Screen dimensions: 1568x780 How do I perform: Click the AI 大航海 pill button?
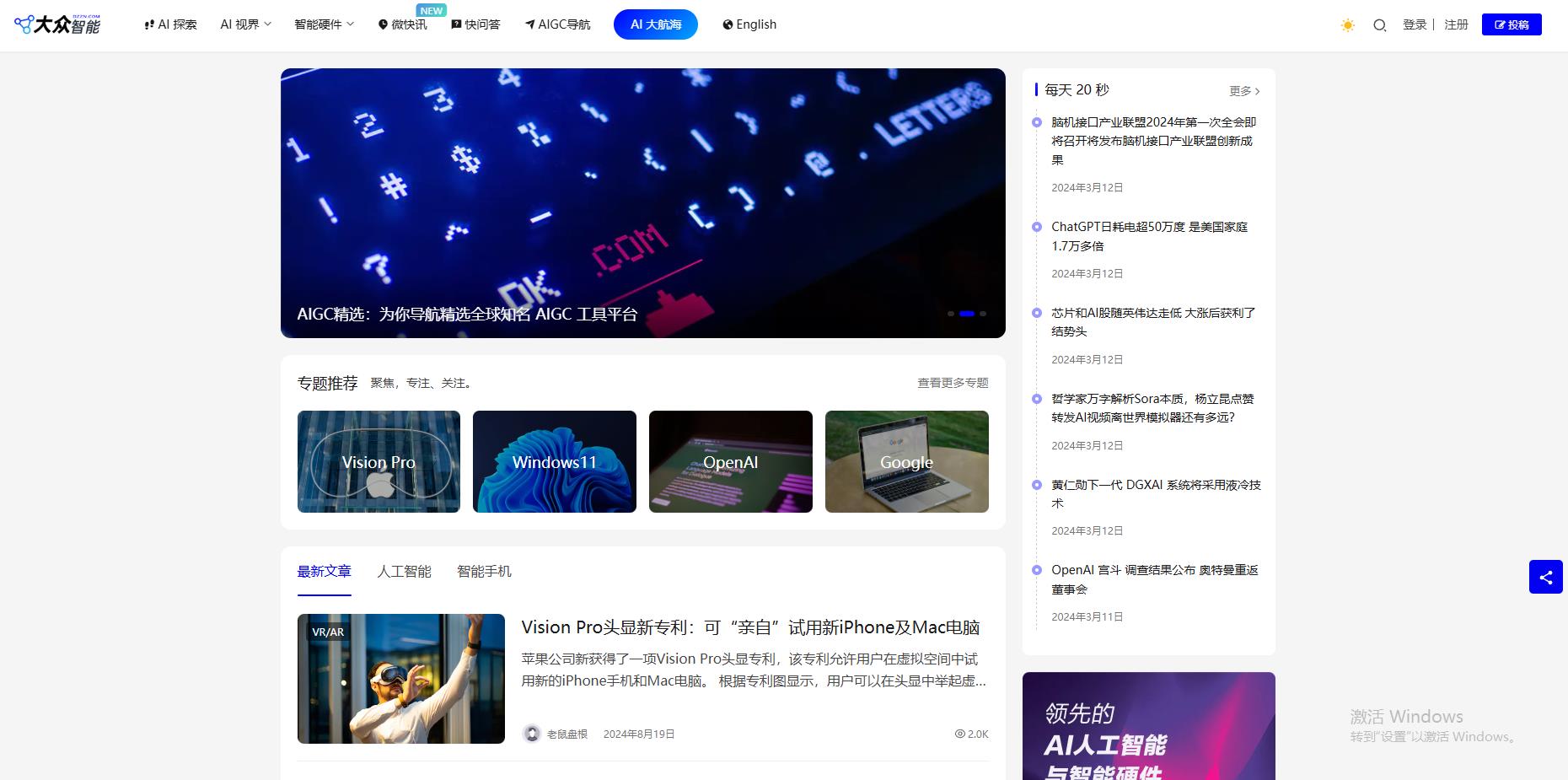[x=655, y=24]
